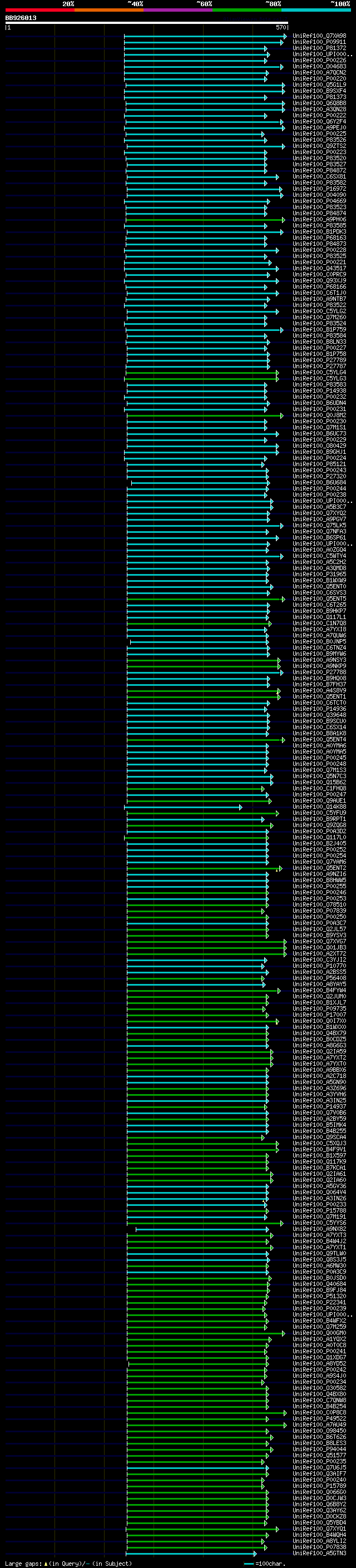Click the query end position 570
This screenshot has width=356, height=1568.
(280, 27)
